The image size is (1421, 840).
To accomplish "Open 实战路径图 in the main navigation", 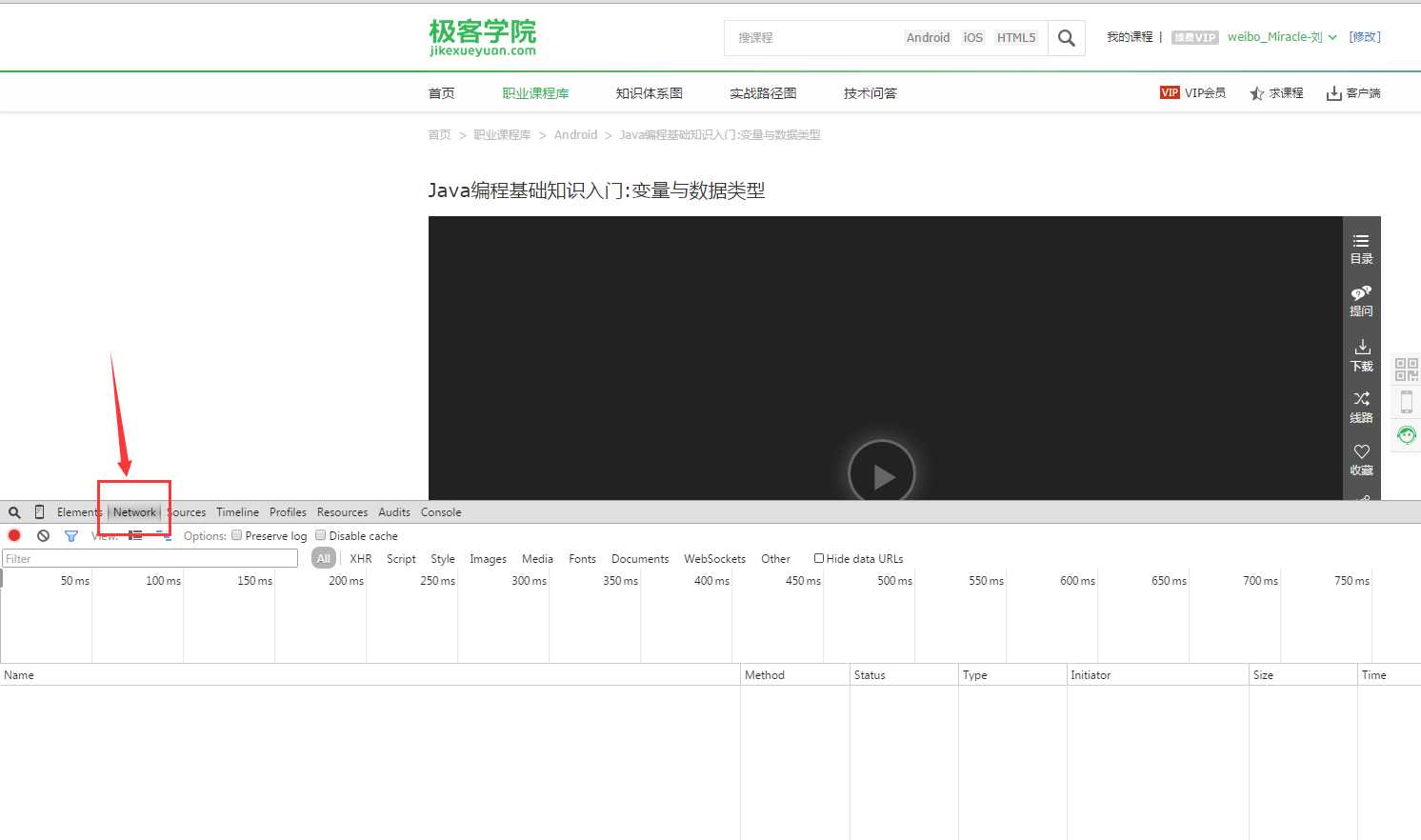I will click(763, 93).
